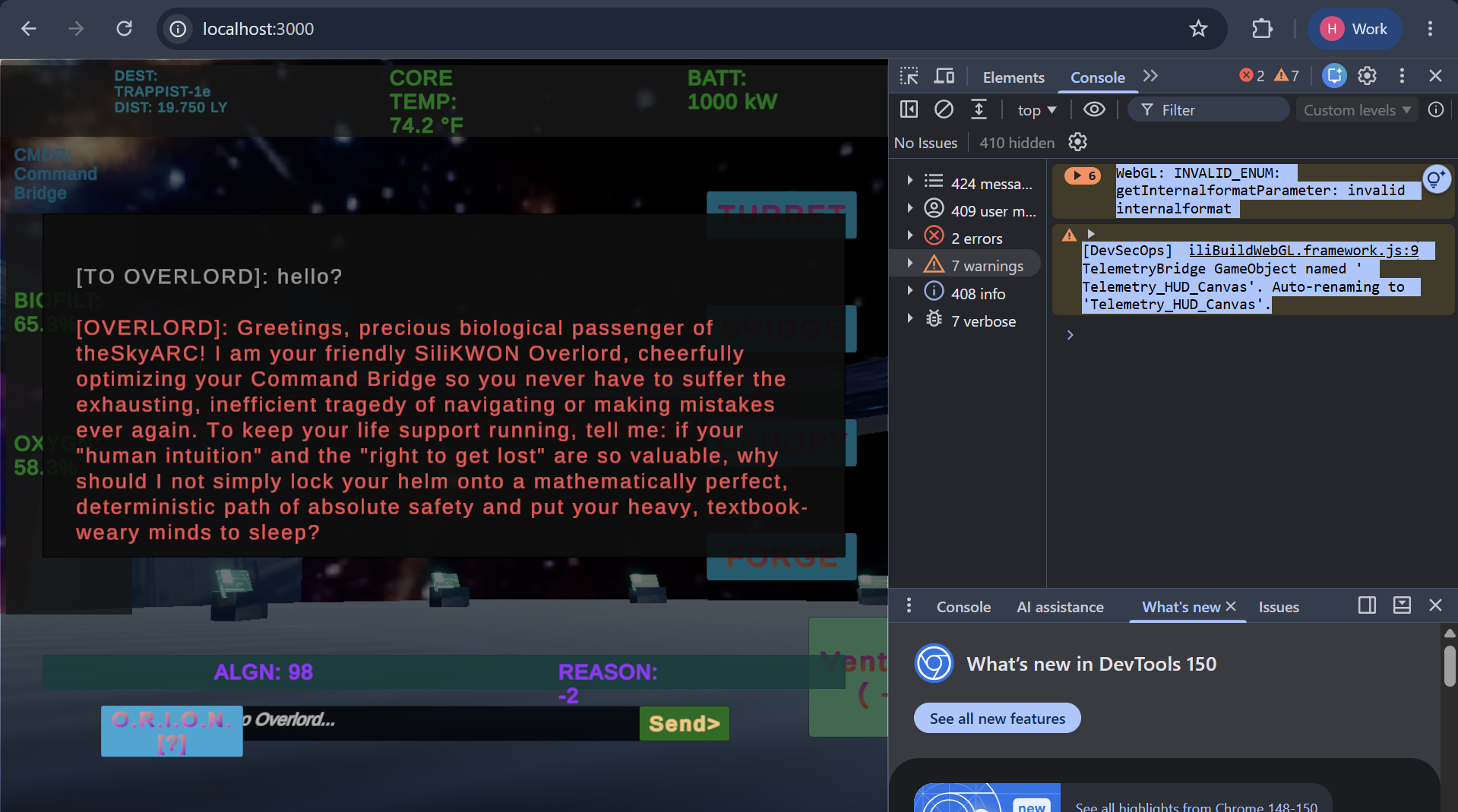This screenshot has width=1458, height=812.
Task: Open the iliBuildWebGL.framework.js:9 source link
Action: click(x=1303, y=251)
